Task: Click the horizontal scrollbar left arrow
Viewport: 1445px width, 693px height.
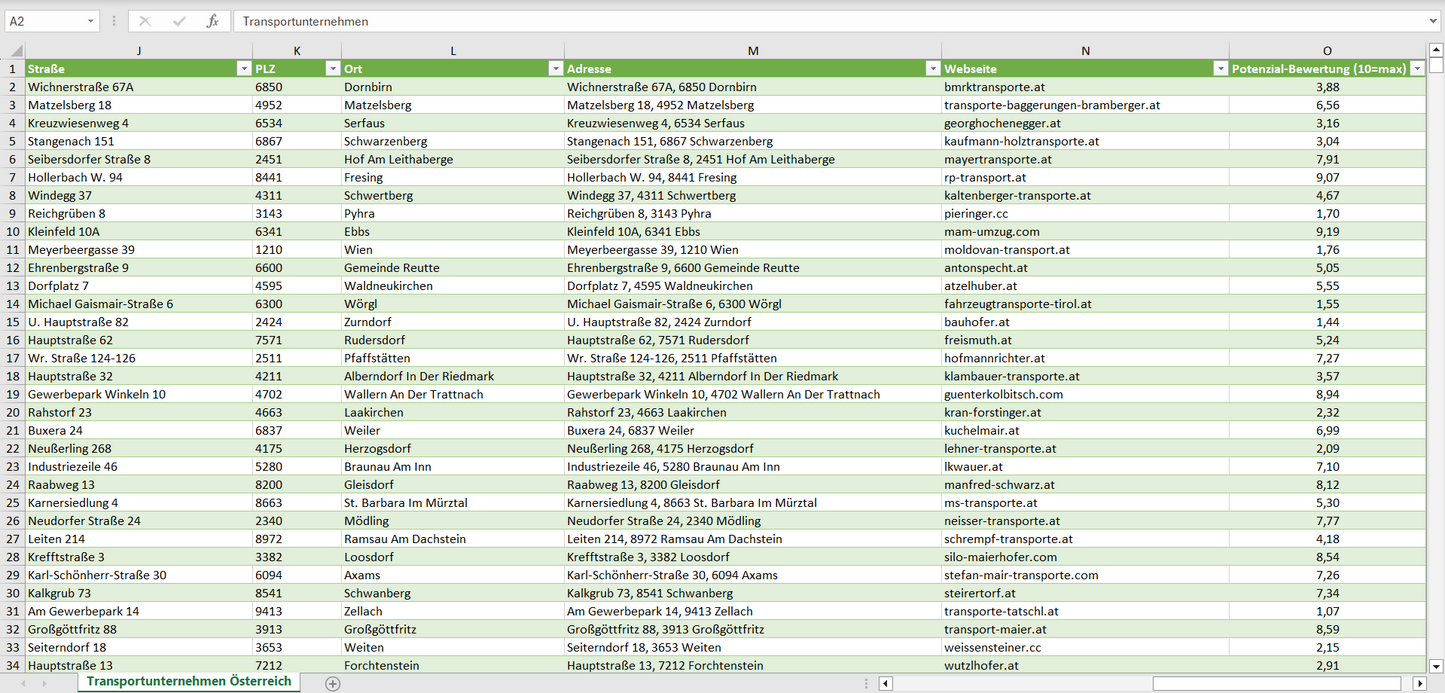Action: pyautogui.click(x=885, y=683)
